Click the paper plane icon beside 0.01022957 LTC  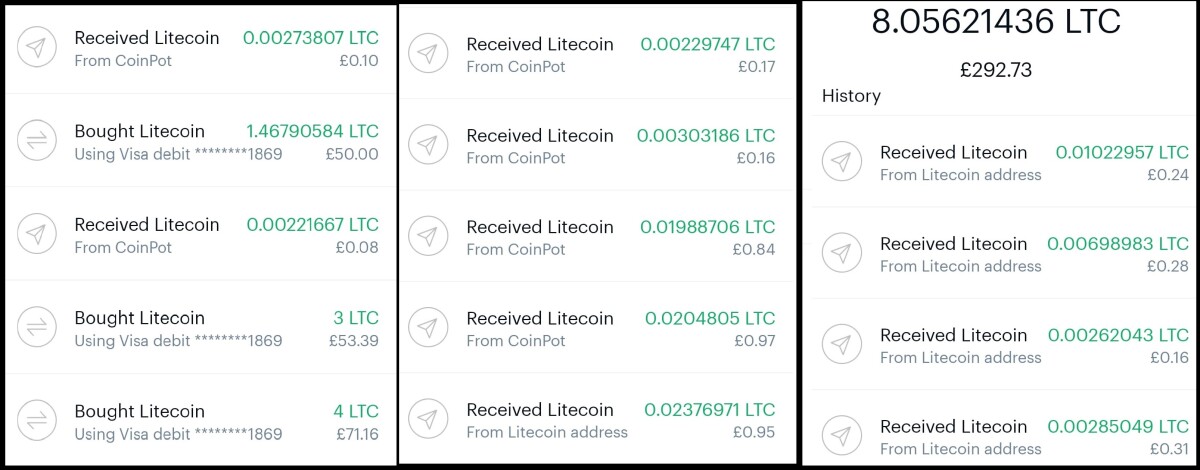(x=841, y=162)
